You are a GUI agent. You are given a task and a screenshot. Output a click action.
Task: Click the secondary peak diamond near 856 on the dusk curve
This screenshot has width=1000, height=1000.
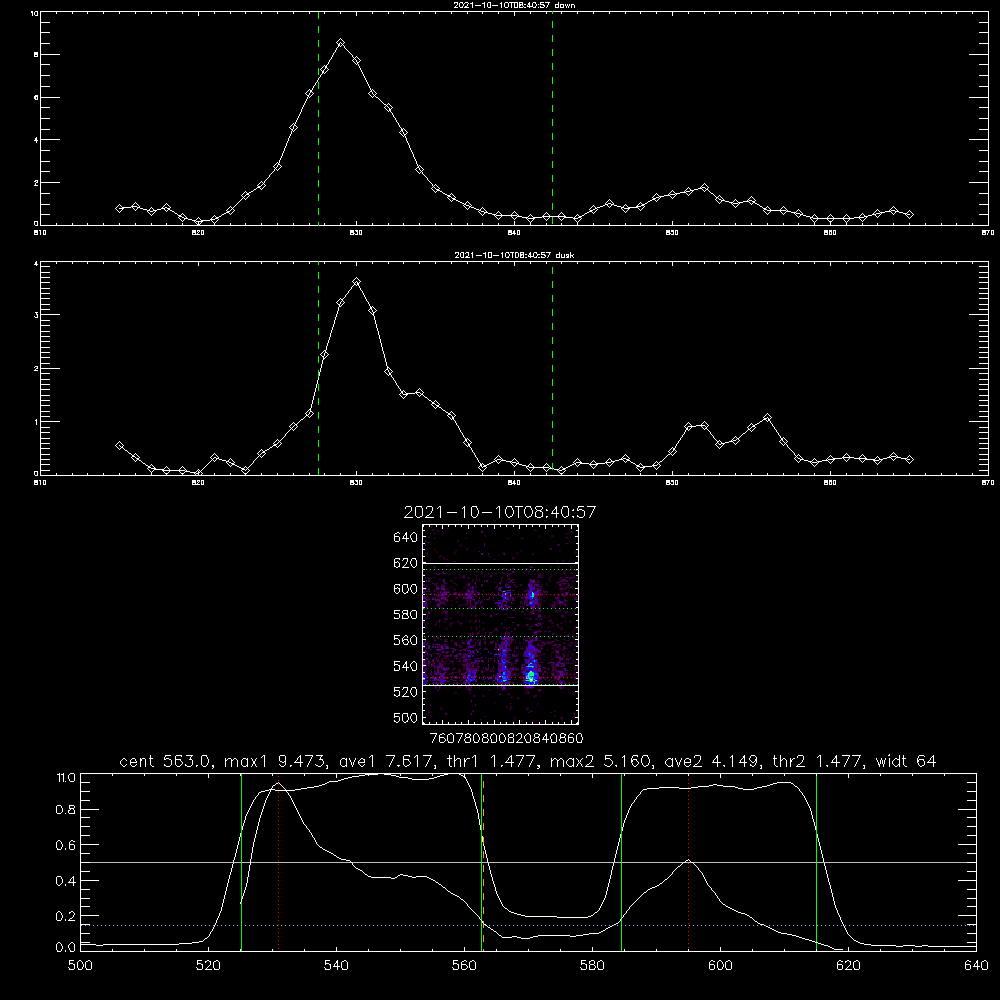tap(767, 418)
